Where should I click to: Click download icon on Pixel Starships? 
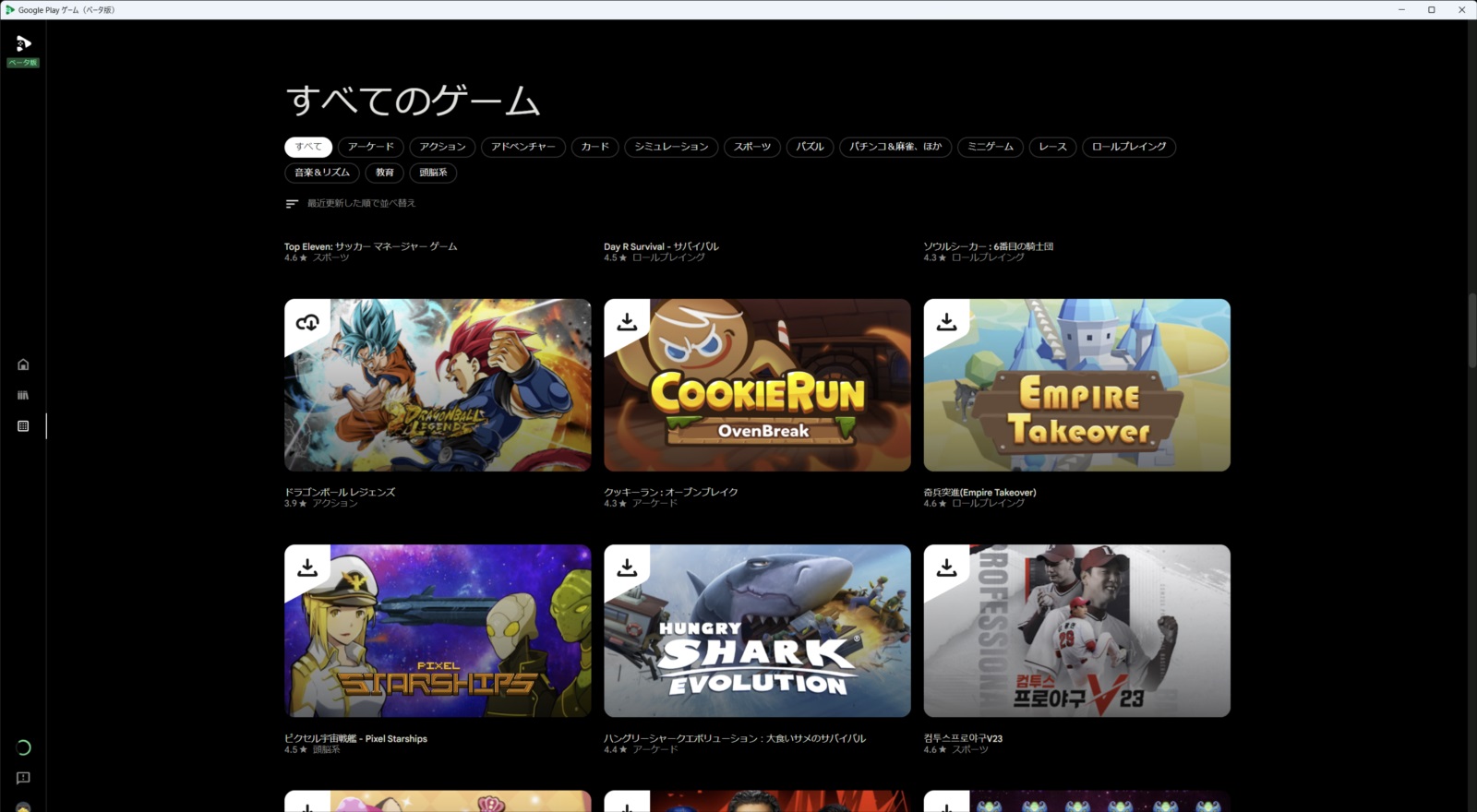pyautogui.click(x=307, y=567)
